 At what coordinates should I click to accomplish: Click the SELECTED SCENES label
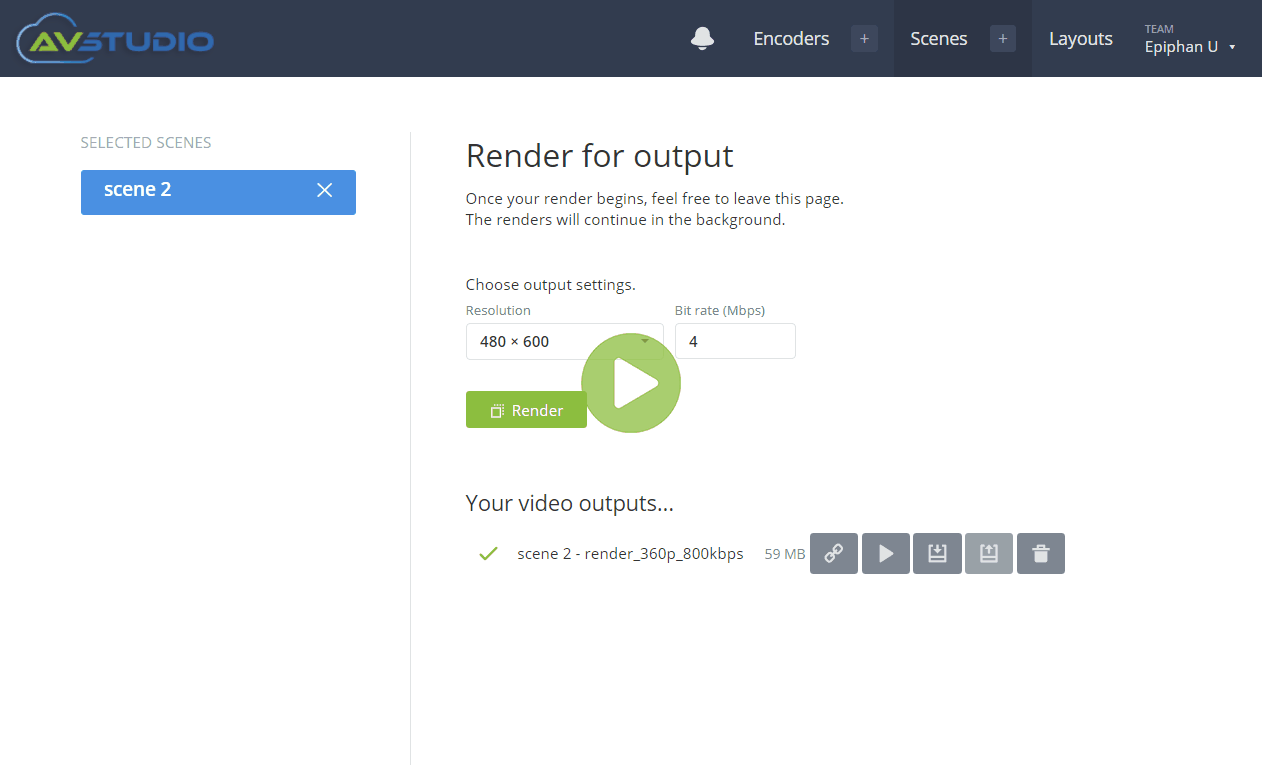146,143
